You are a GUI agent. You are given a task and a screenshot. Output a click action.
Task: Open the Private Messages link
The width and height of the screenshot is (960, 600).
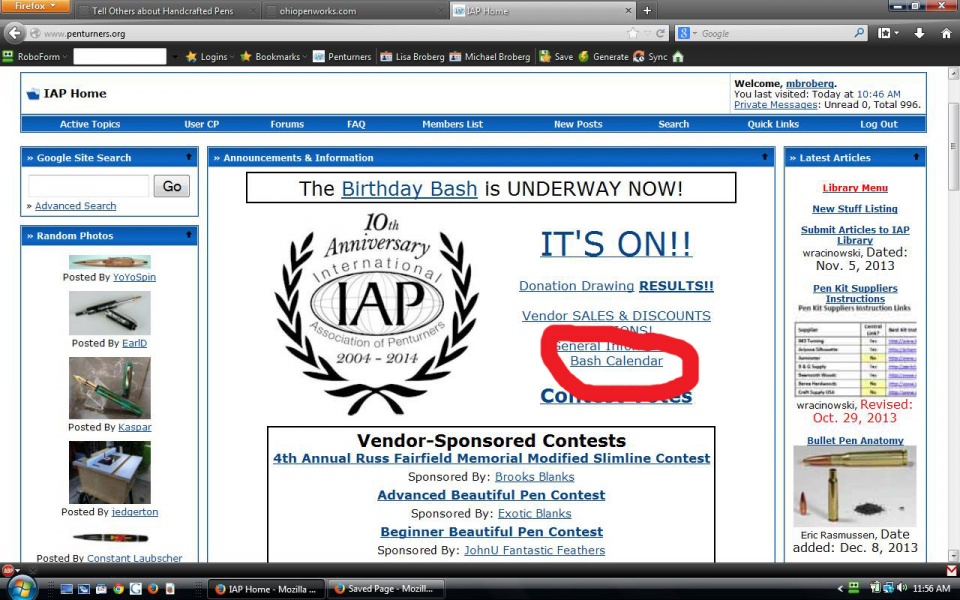(x=776, y=105)
